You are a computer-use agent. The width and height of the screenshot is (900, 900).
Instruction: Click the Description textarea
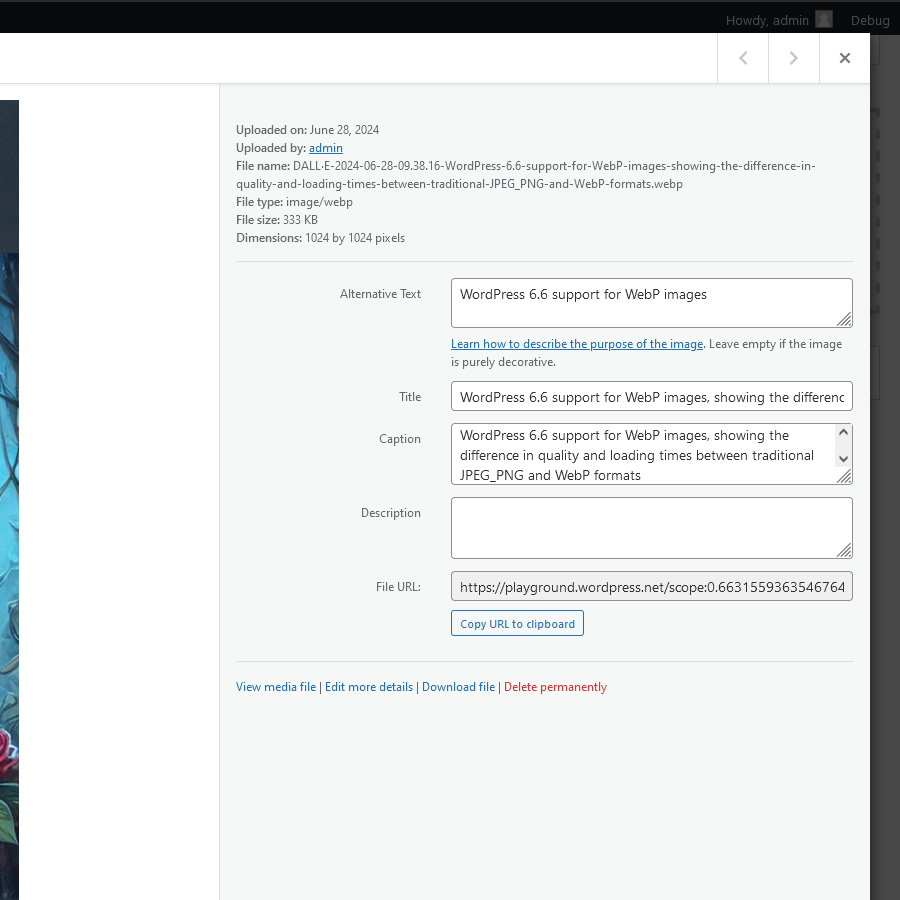pos(651,528)
